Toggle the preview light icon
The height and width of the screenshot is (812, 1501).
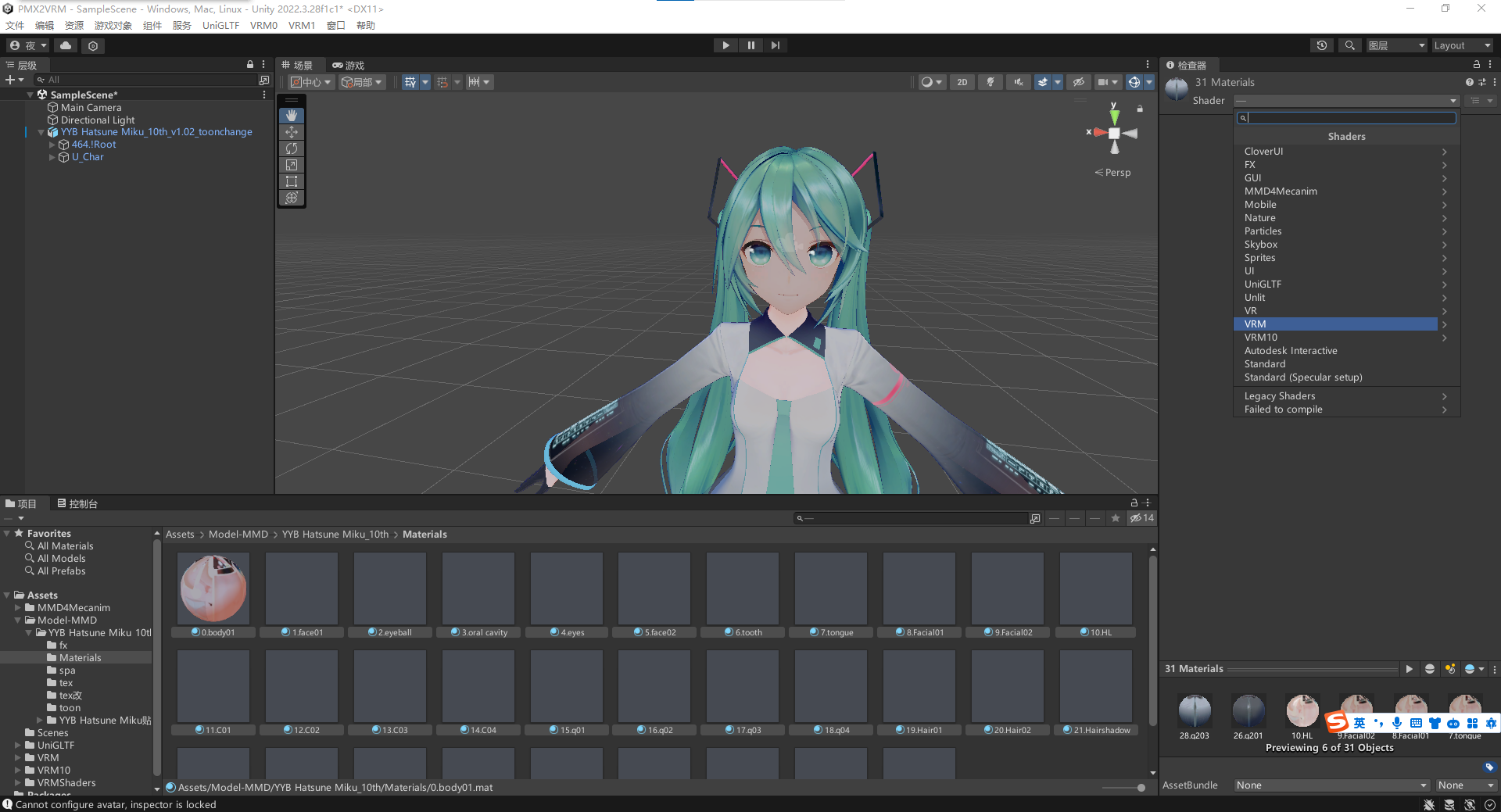[x=1450, y=669]
